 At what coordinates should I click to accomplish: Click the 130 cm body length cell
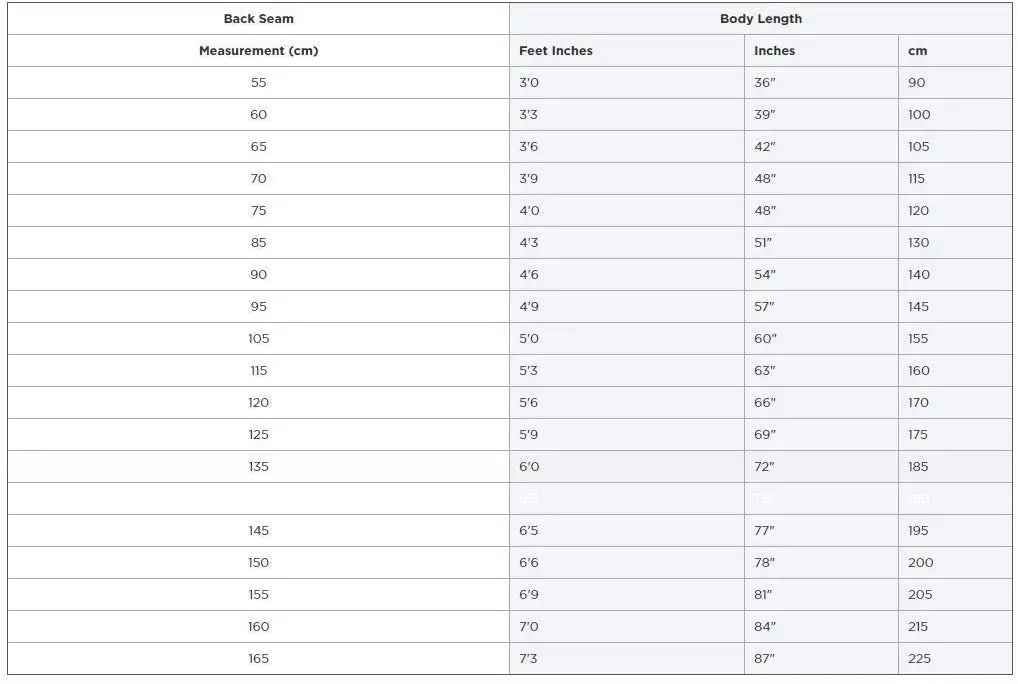pyautogui.click(x=919, y=243)
